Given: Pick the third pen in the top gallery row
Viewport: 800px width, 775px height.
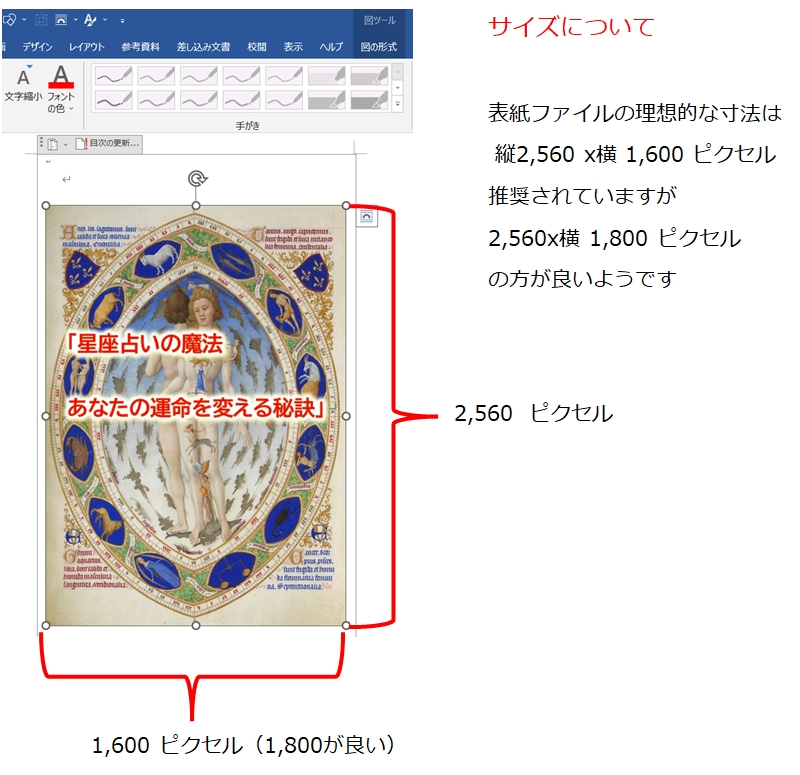Looking at the screenshot, I should [x=198, y=76].
